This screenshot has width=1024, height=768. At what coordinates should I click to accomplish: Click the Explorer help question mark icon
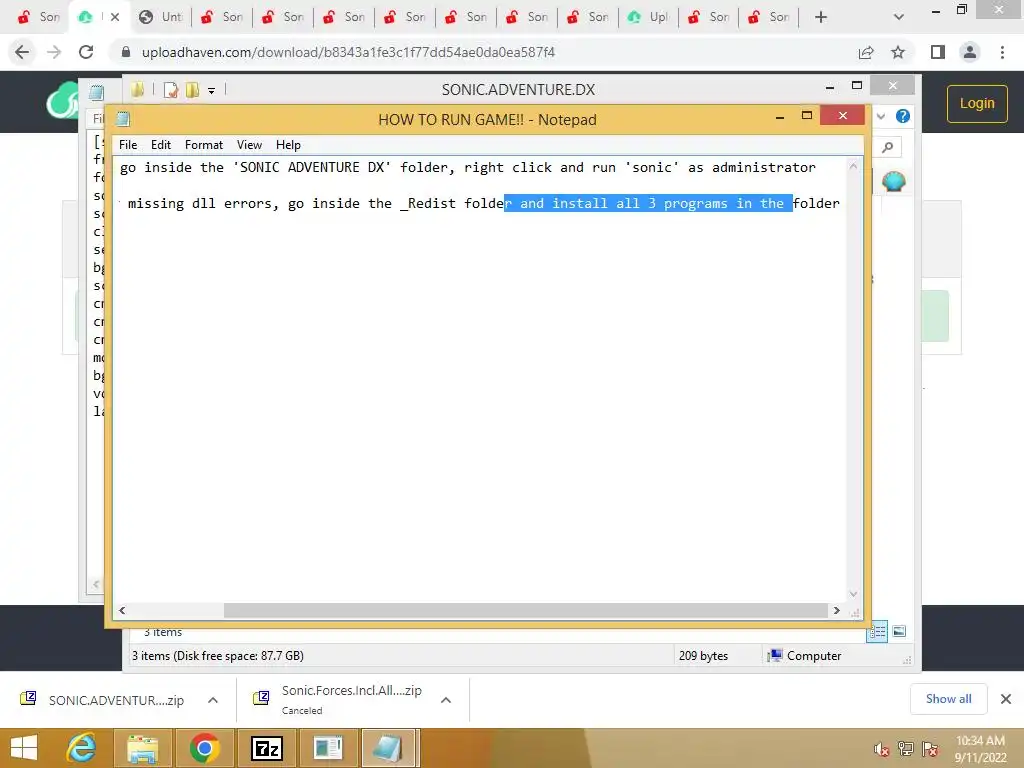click(903, 116)
